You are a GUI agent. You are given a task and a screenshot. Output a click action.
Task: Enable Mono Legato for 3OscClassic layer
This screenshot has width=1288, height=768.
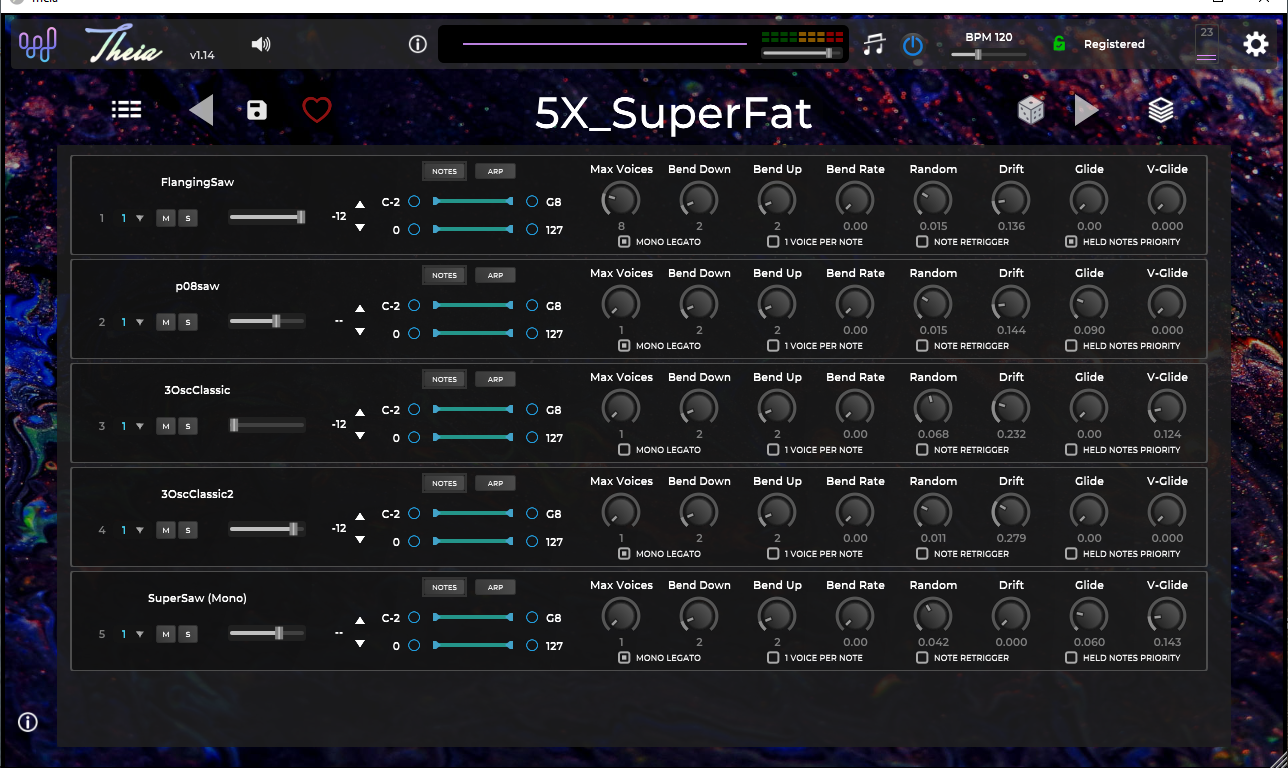(624, 450)
